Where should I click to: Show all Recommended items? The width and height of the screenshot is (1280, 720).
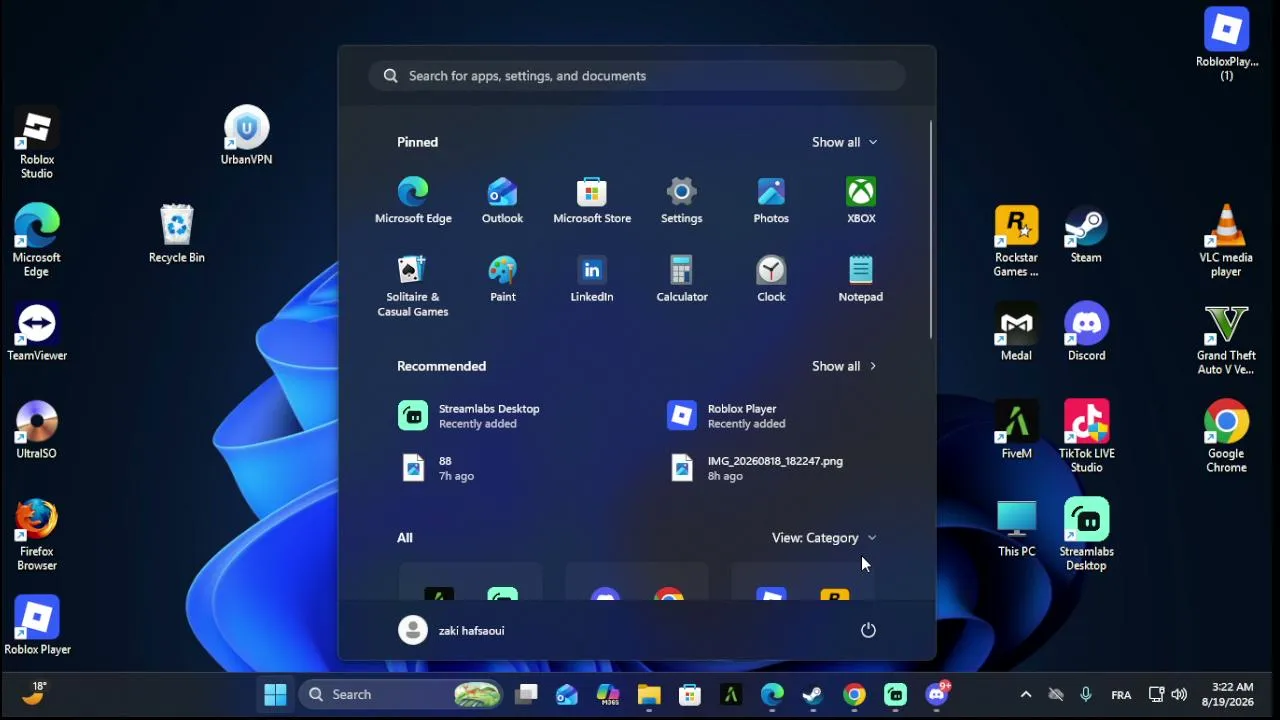pyautogui.click(x=845, y=366)
